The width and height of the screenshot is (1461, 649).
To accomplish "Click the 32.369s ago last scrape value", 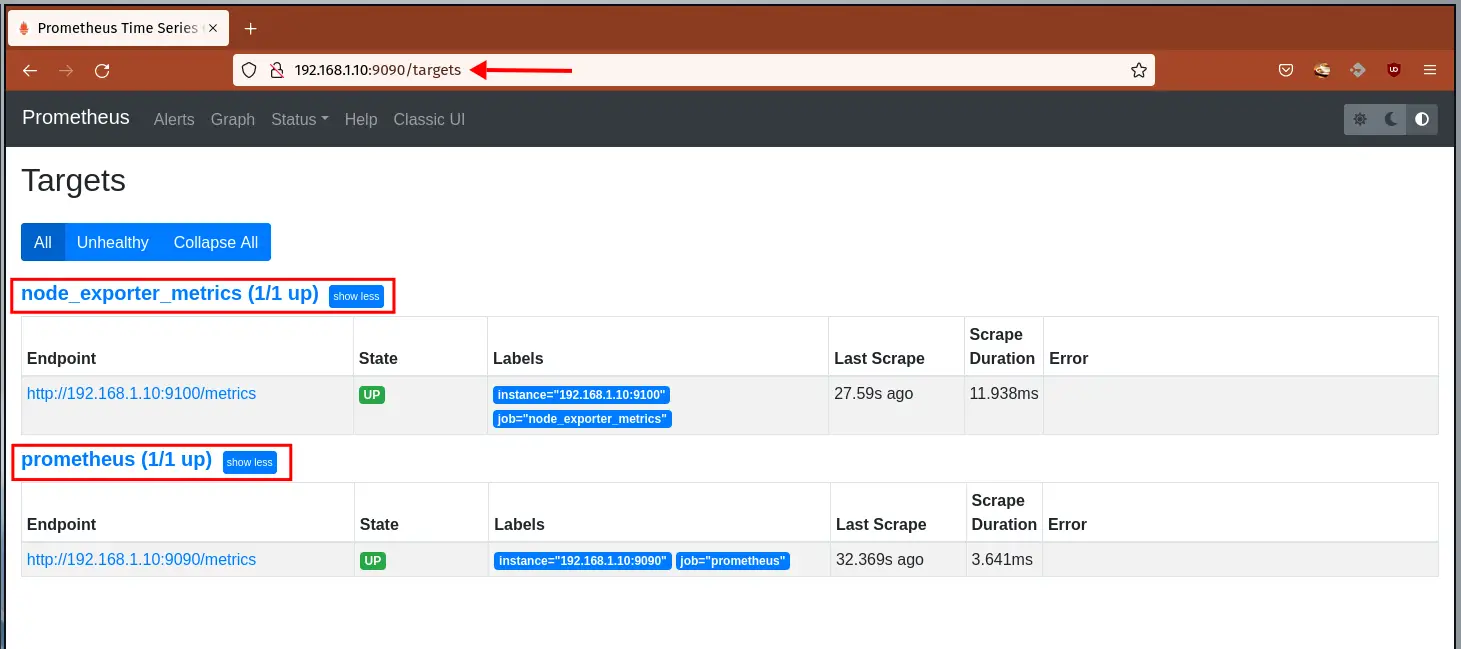I will (880, 560).
